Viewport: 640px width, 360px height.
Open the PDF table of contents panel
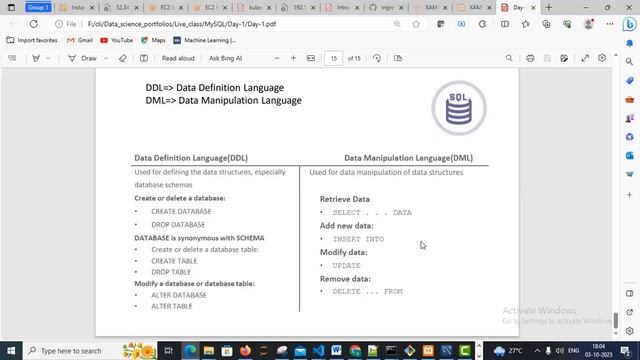tap(12, 58)
